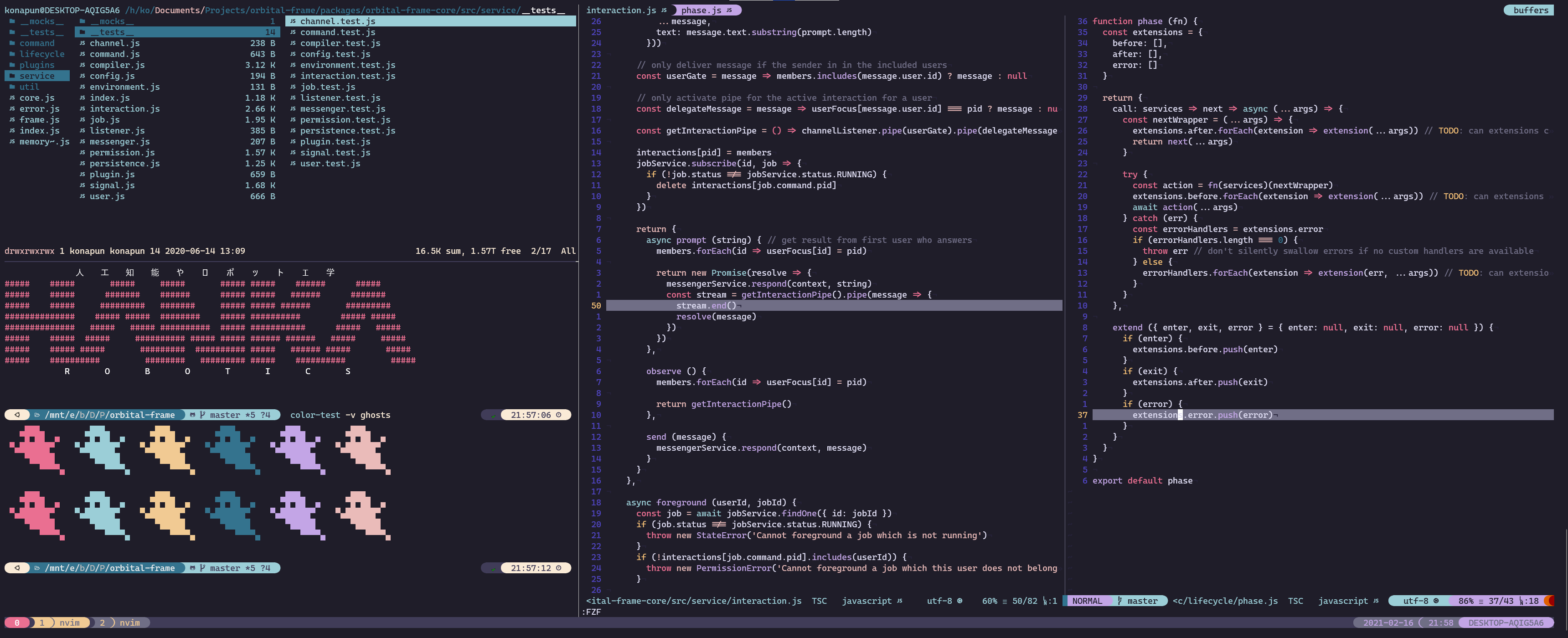
Task: Open interaction.test.js in preview column
Action: (347, 76)
